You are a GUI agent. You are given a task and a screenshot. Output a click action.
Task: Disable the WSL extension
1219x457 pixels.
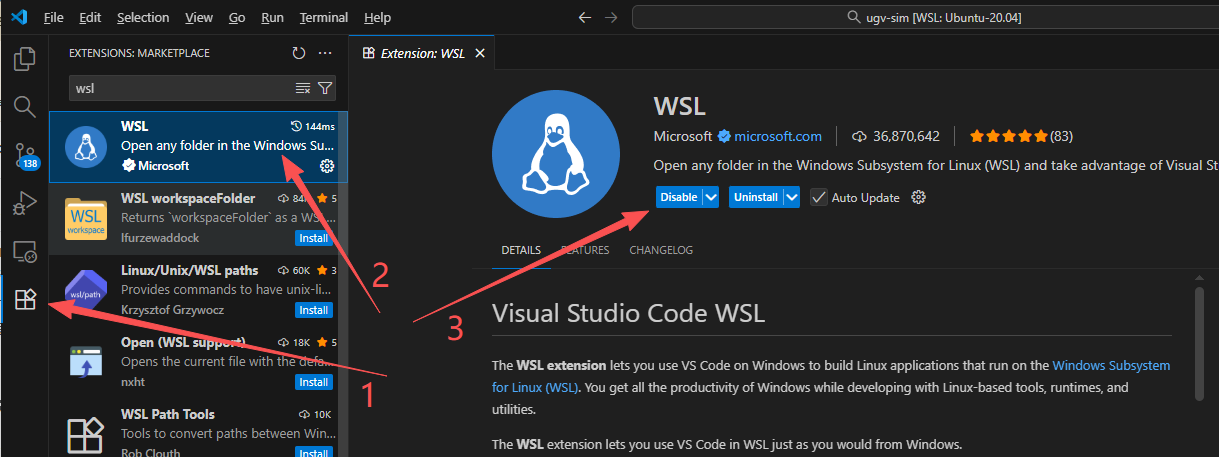[679, 197]
